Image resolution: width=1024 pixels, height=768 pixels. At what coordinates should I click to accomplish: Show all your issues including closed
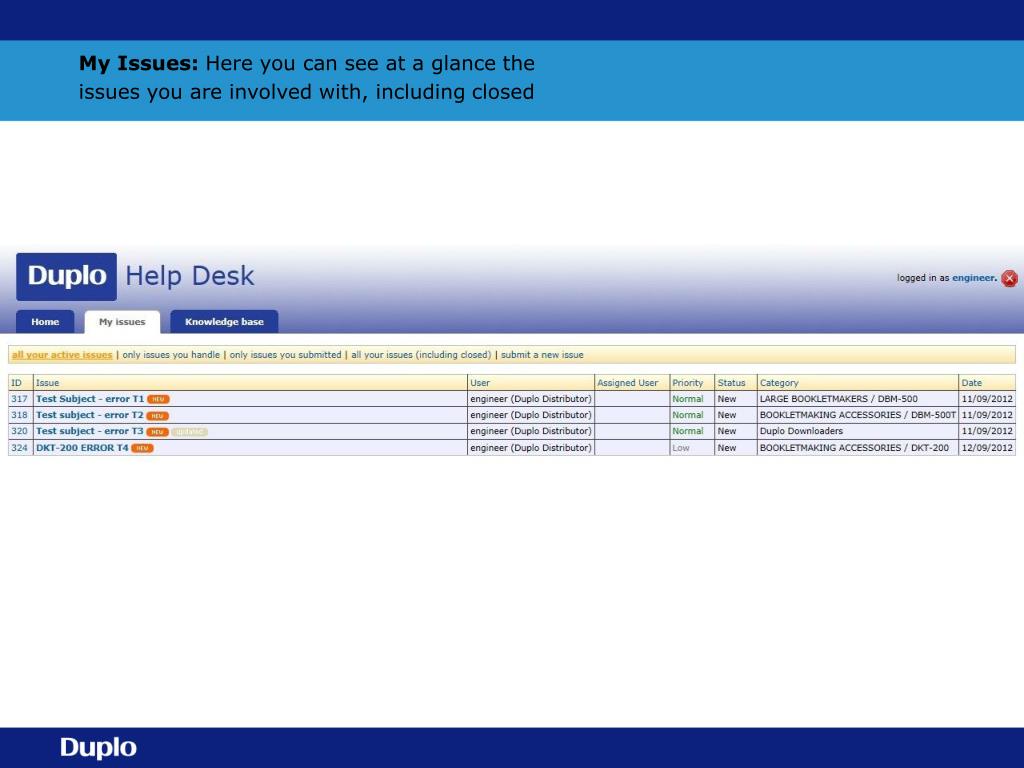click(421, 355)
